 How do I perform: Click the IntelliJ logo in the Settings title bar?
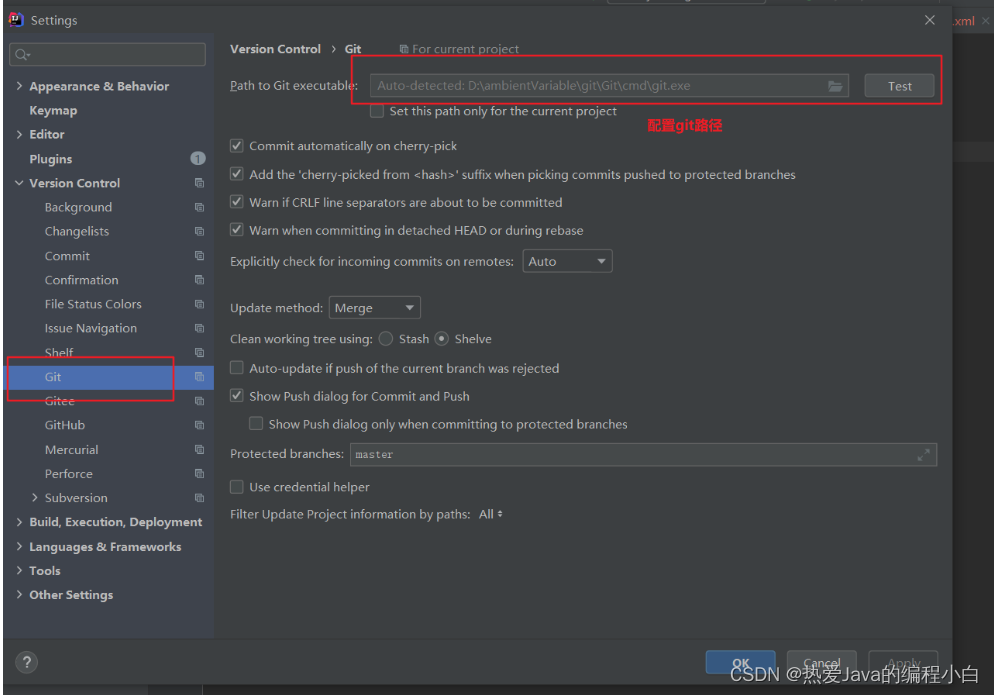point(16,20)
